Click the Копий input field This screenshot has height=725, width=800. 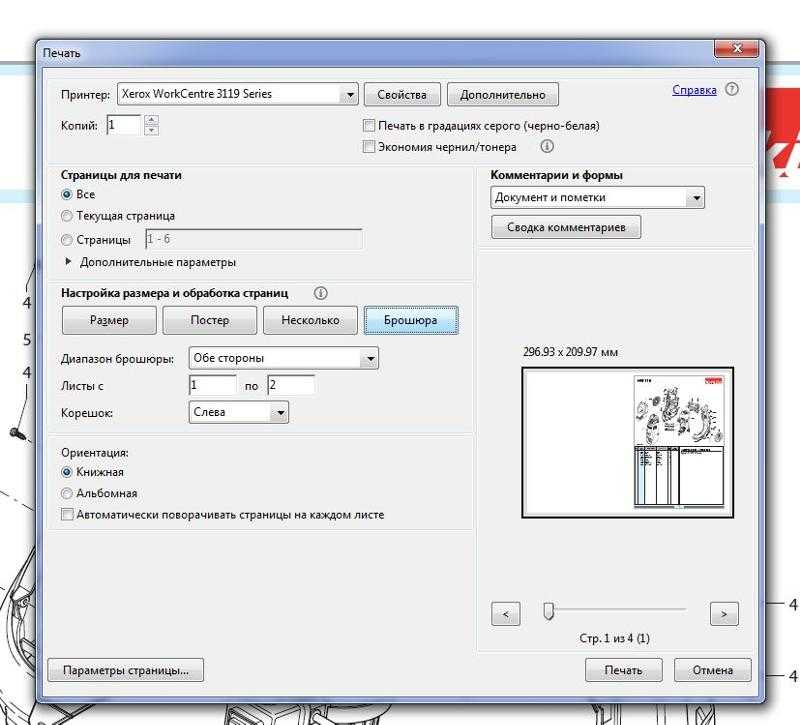tap(124, 125)
